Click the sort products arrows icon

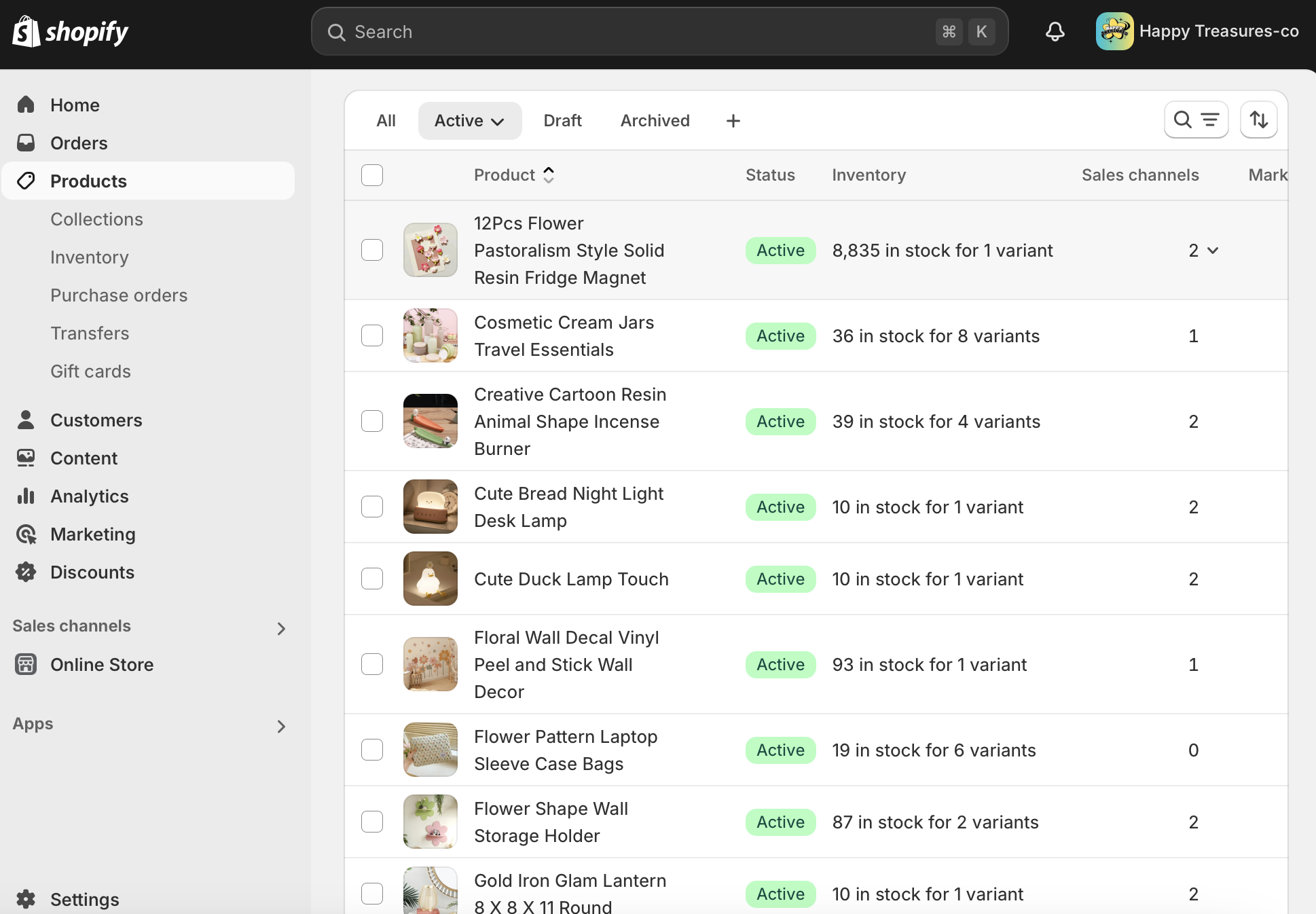pos(1258,120)
